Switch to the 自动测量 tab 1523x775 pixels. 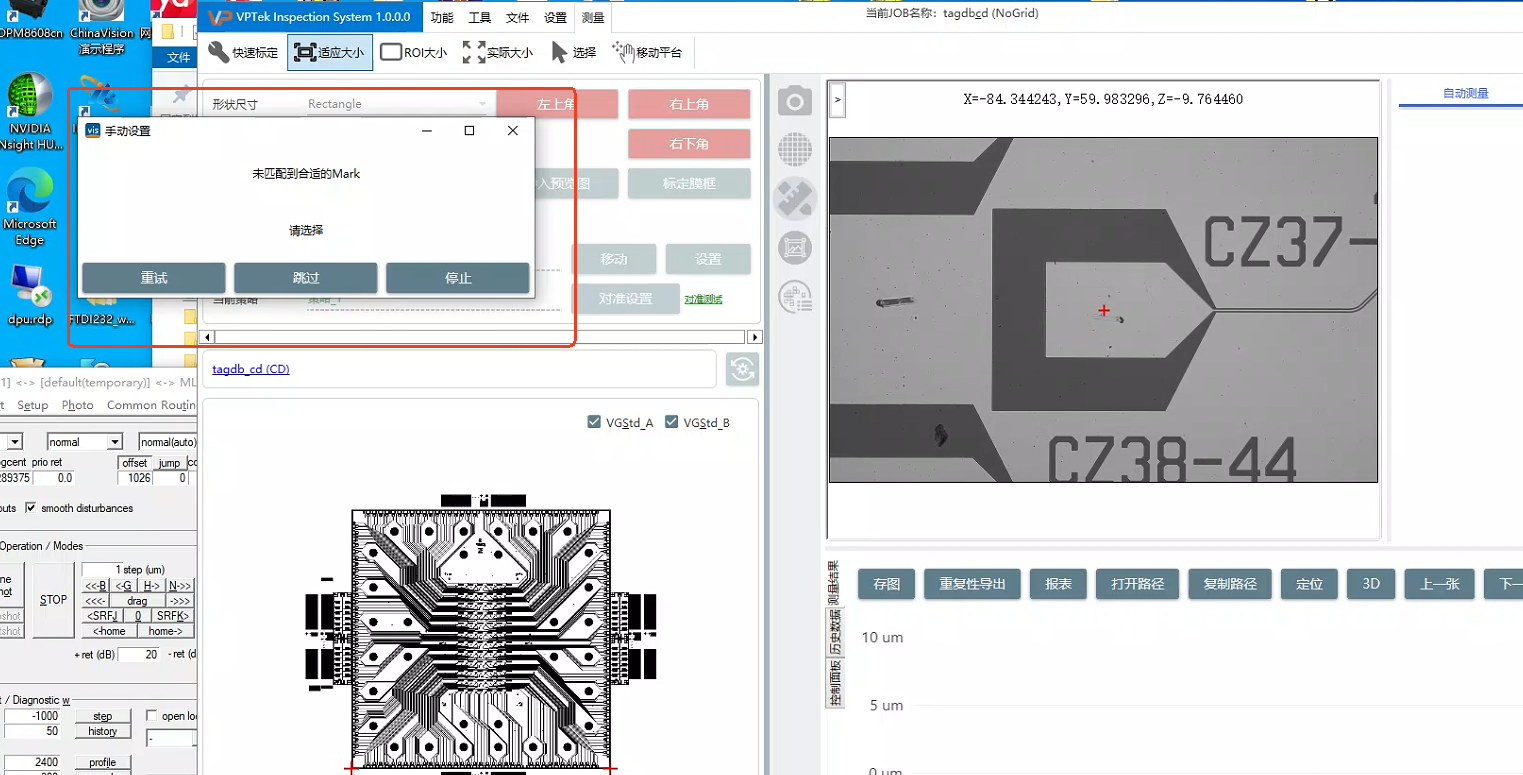1465,93
